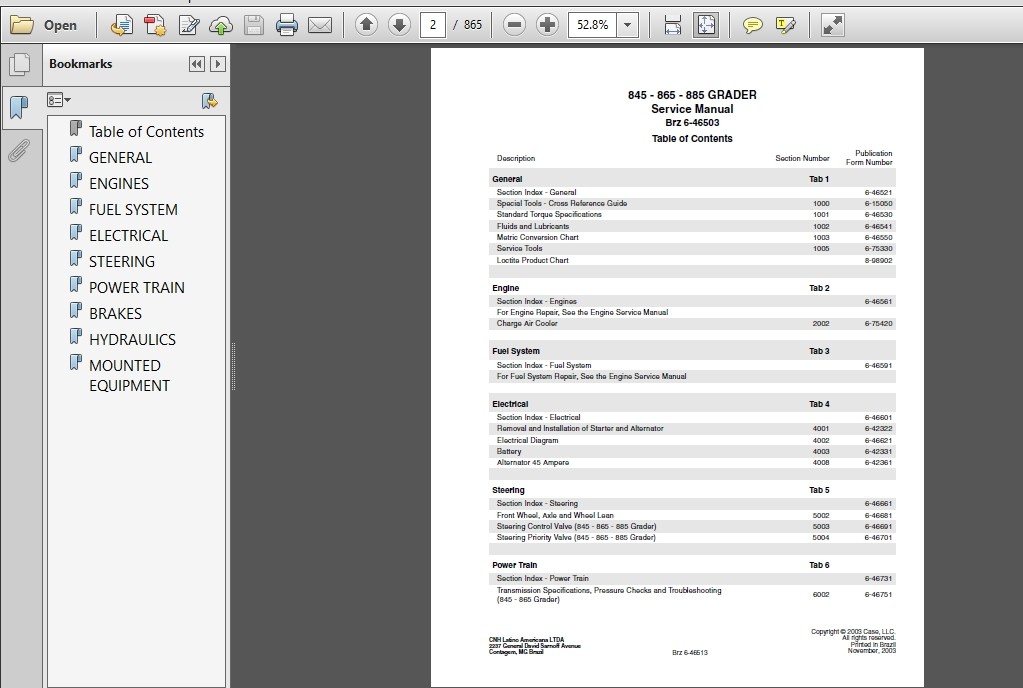Open the bookmarks options dropdown menu
This screenshot has width=1023, height=688.
59,100
